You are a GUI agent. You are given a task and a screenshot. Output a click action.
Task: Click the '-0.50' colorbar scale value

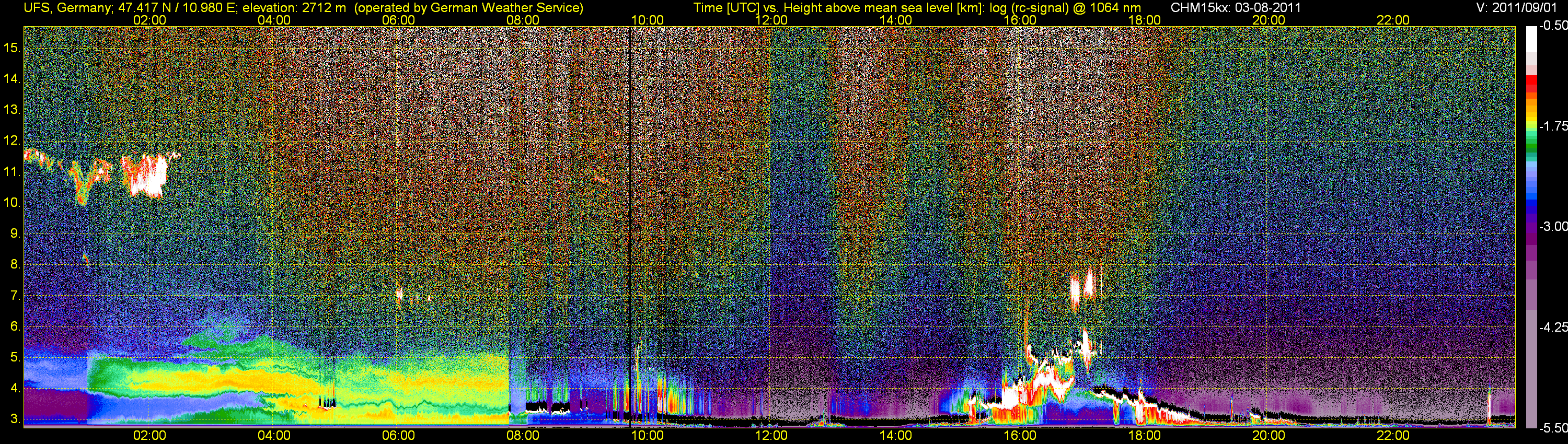coord(1553,26)
